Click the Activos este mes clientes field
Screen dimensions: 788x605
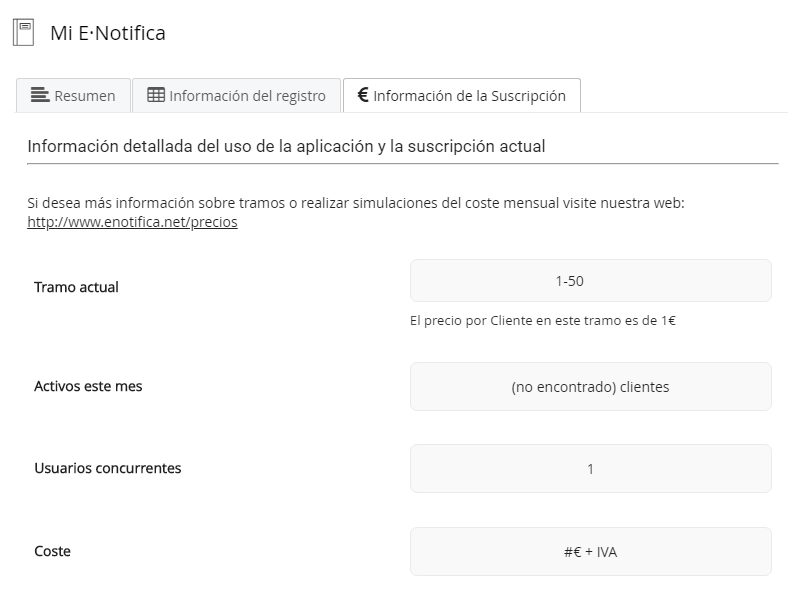pyautogui.click(x=590, y=386)
